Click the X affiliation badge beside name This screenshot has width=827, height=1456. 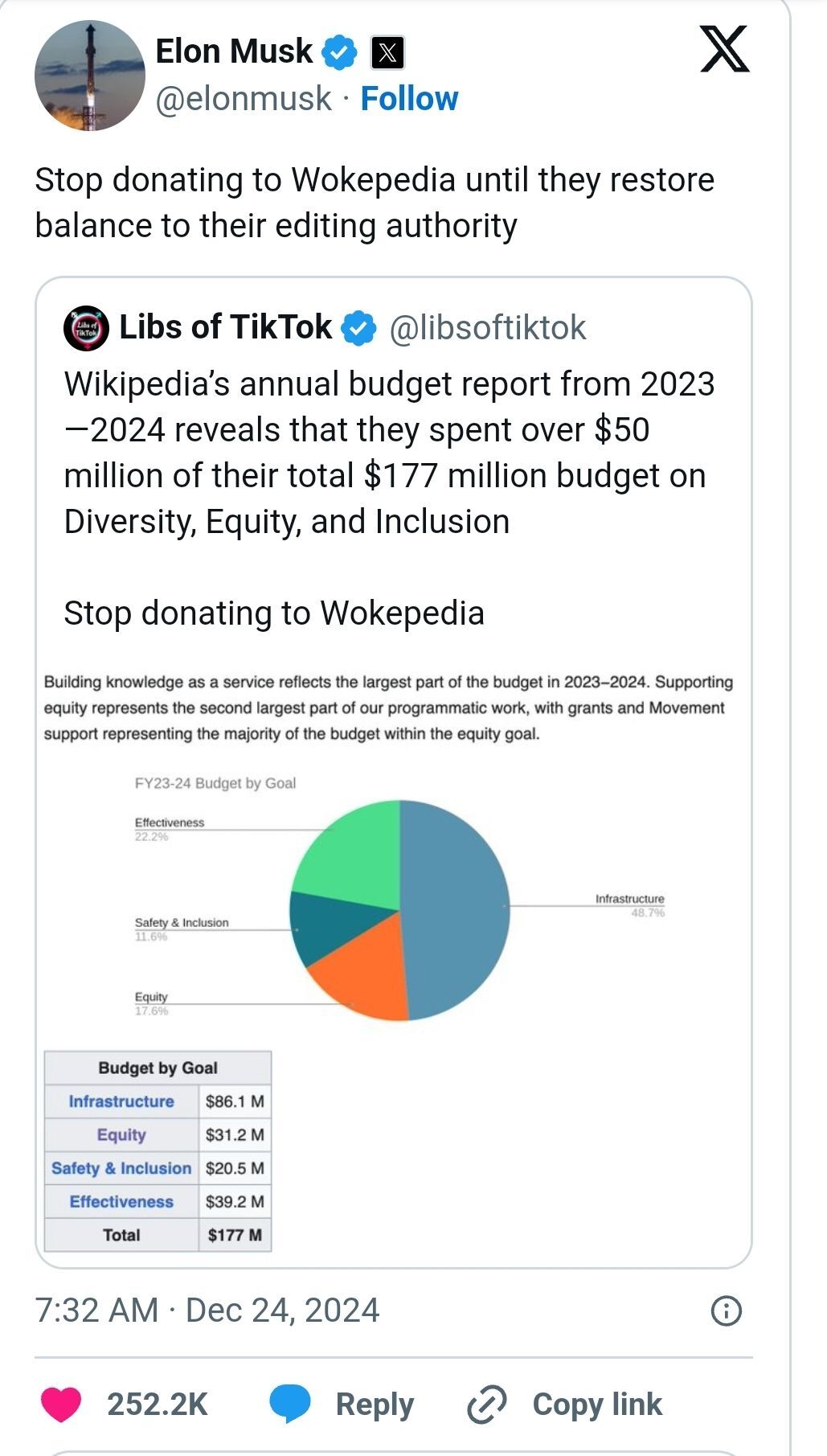[387, 53]
